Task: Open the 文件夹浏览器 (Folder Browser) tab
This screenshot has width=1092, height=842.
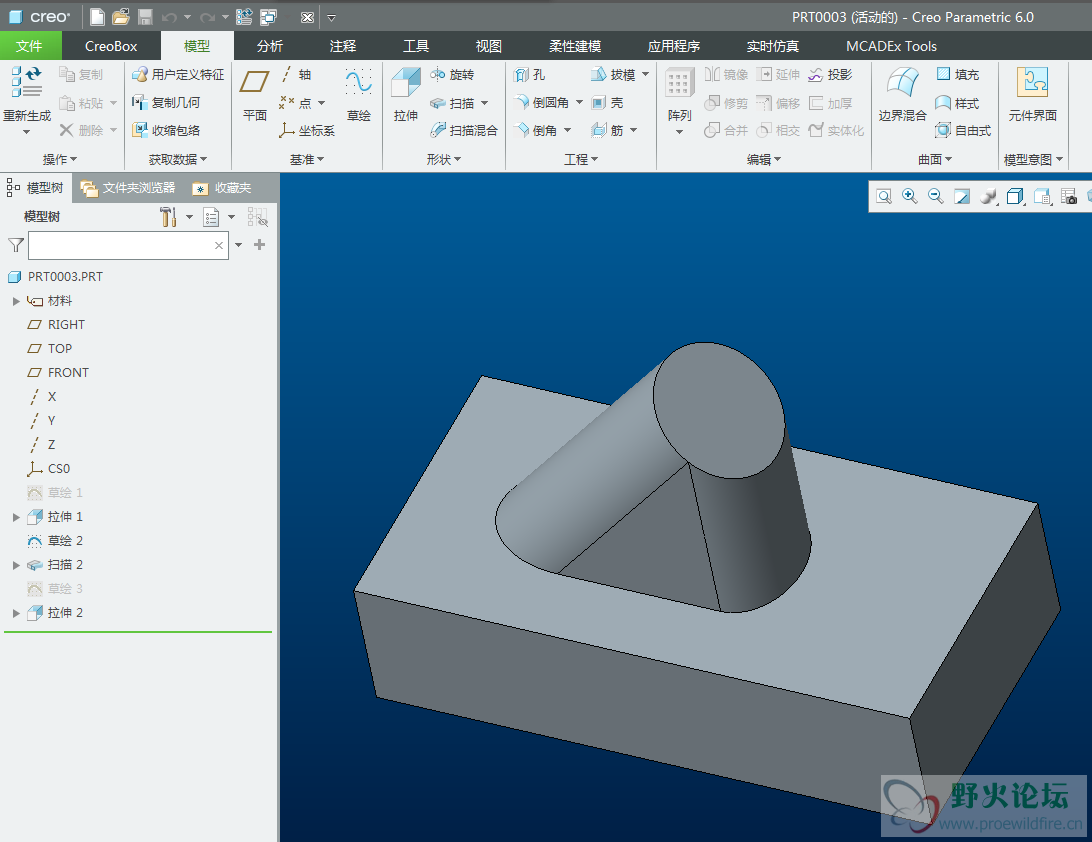Action: tap(128, 188)
